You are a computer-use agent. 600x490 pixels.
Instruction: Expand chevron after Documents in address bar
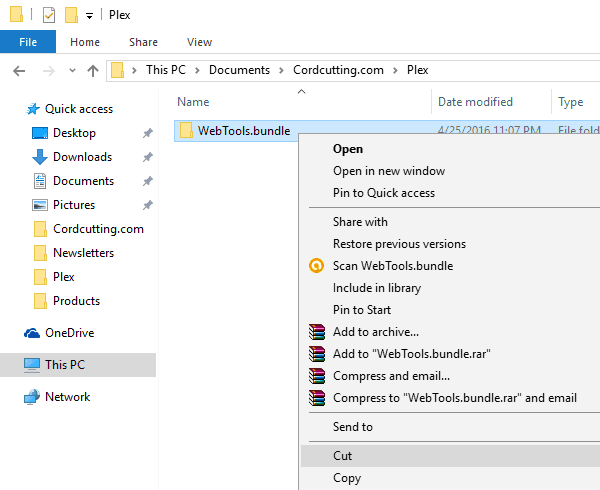[281, 70]
